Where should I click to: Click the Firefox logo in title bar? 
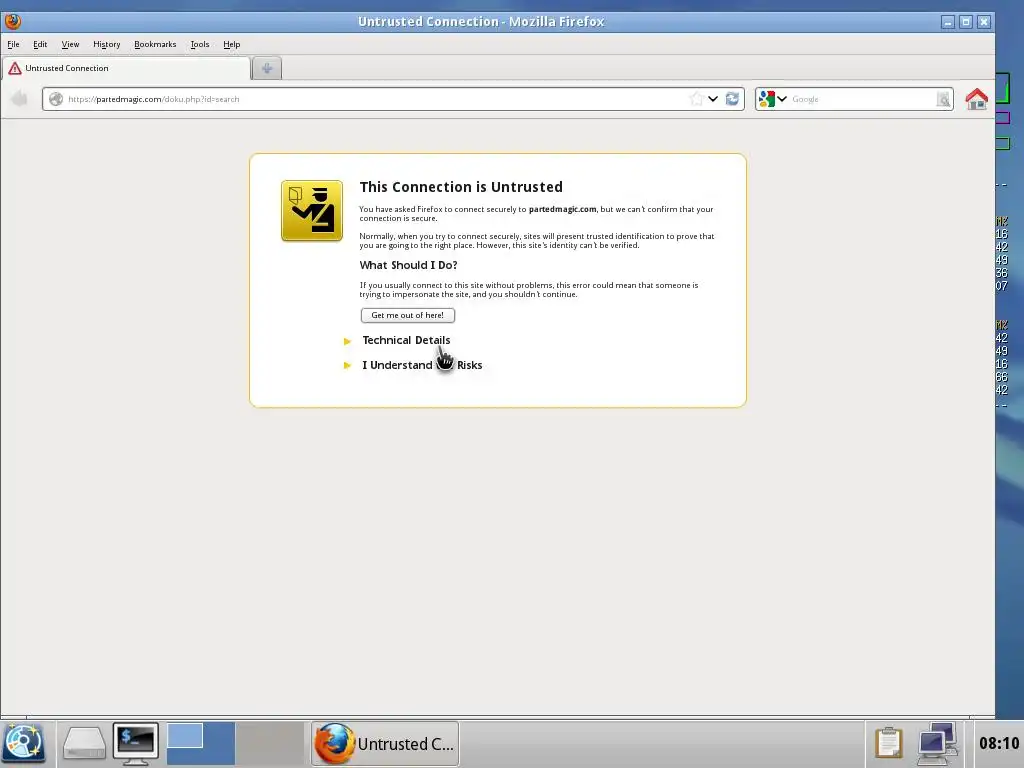13,22
